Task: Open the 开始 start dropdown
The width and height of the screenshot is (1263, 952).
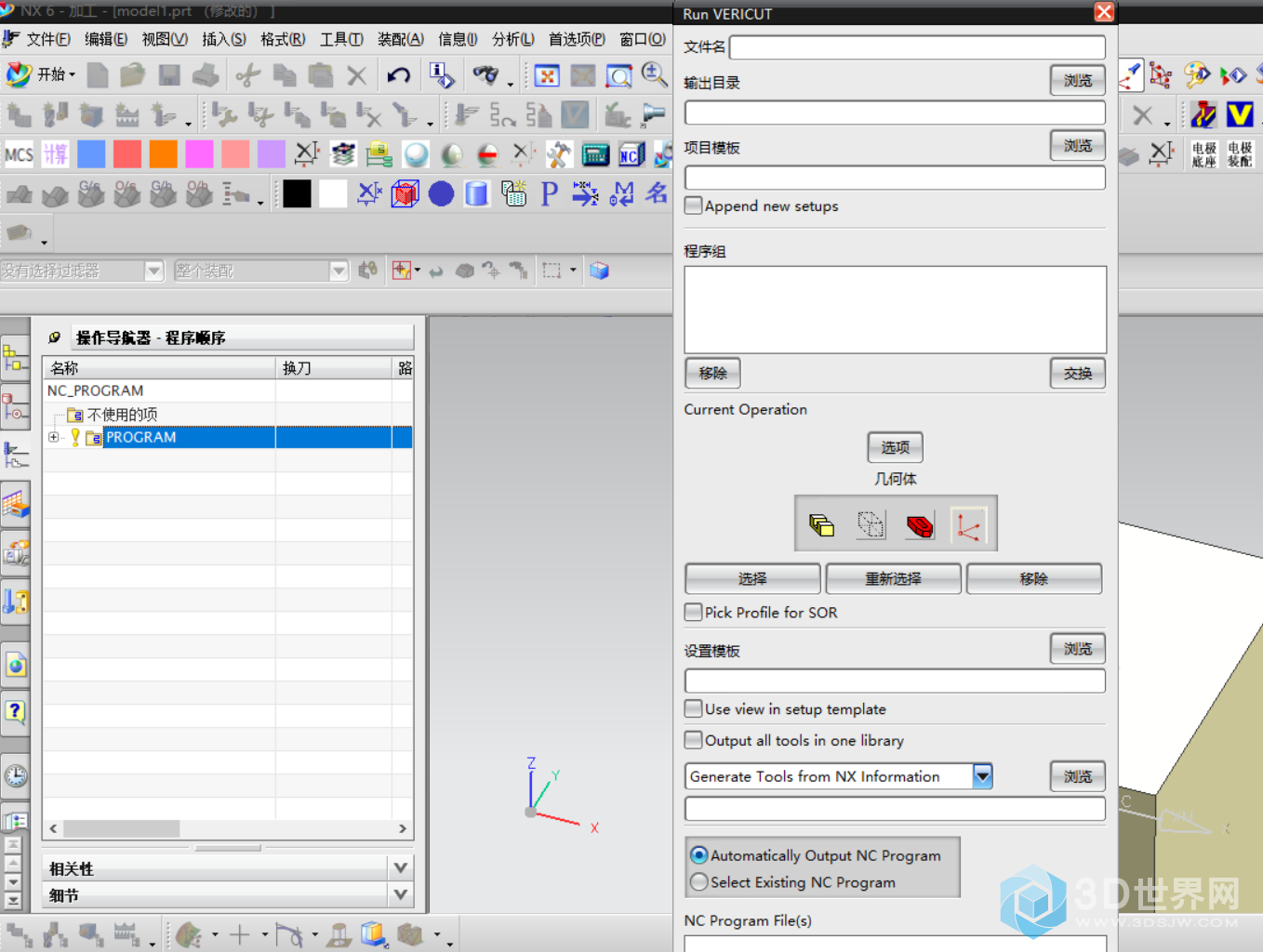Action: point(42,74)
